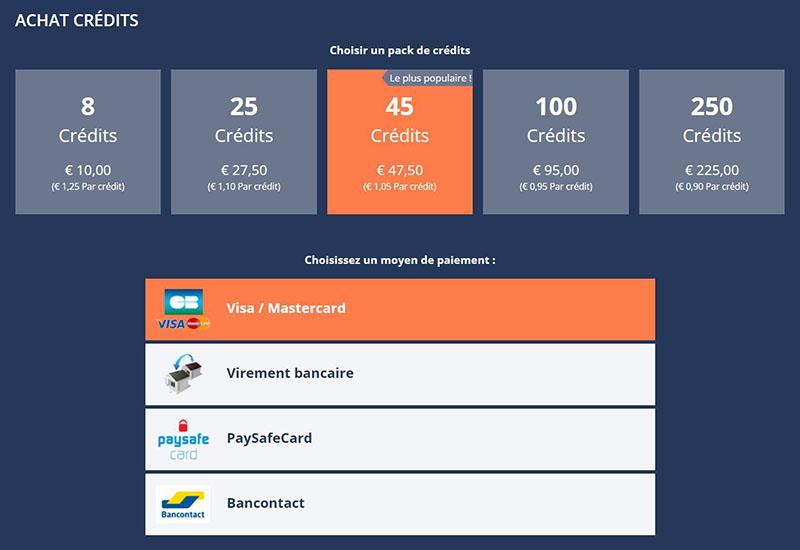Screen dimensions: 800x550
Task: Click the €10,00 price on first pack
Action: [88, 170]
